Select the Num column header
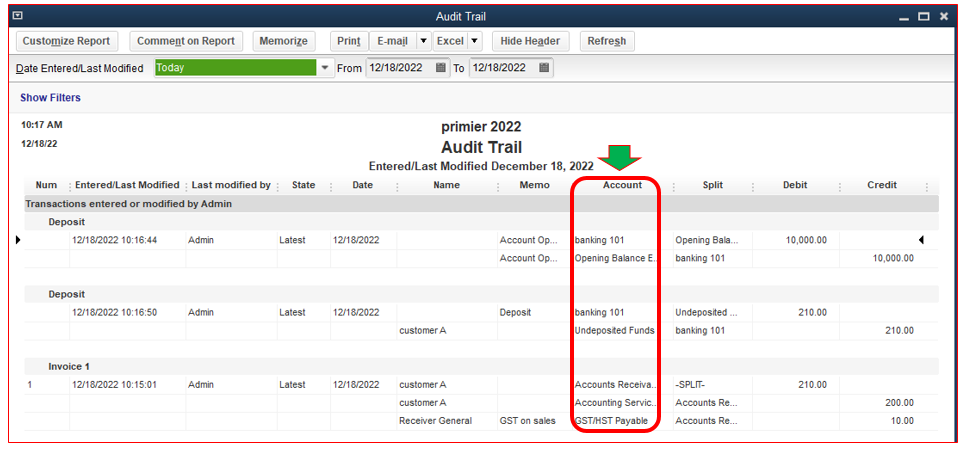The height and width of the screenshot is (451, 973). (46, 185)
